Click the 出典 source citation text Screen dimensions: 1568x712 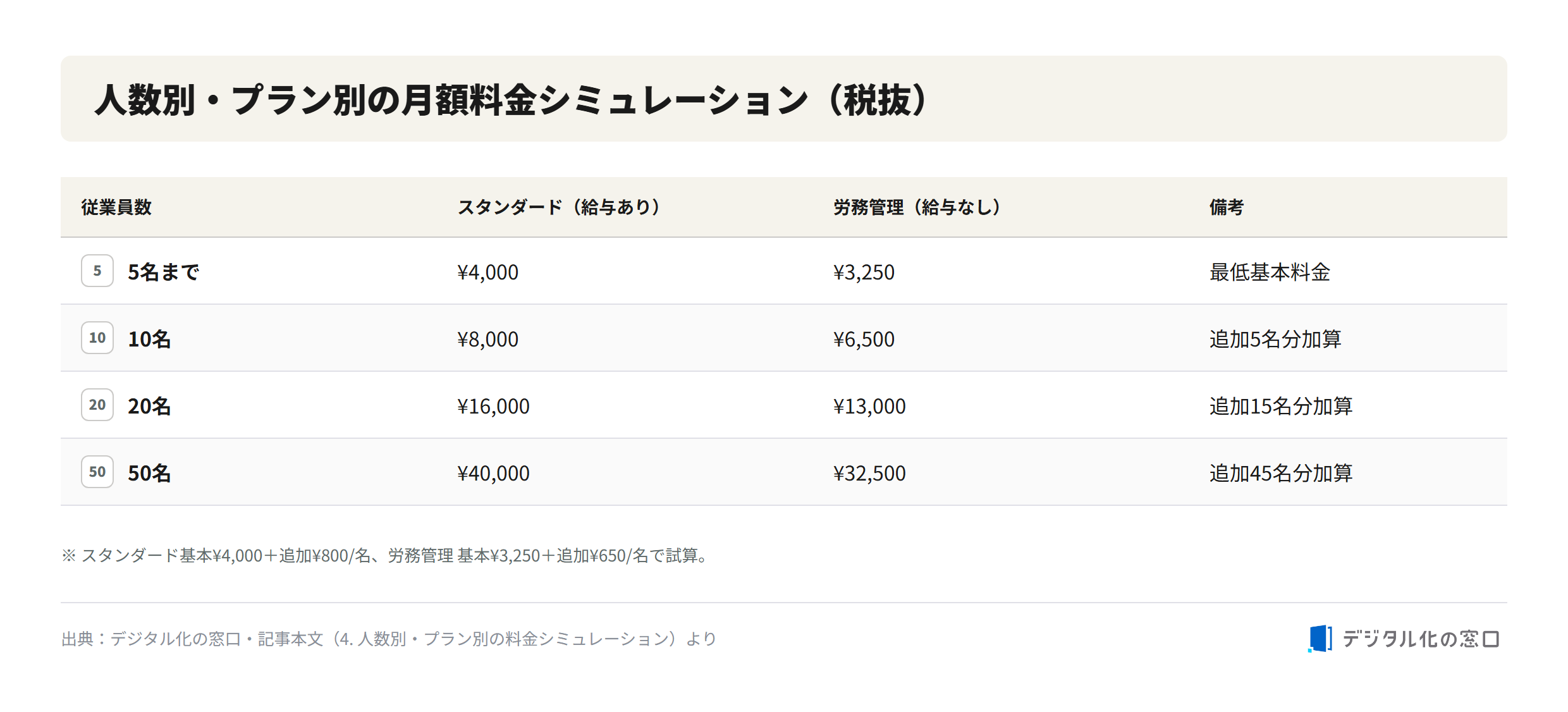tap(389, 639)
